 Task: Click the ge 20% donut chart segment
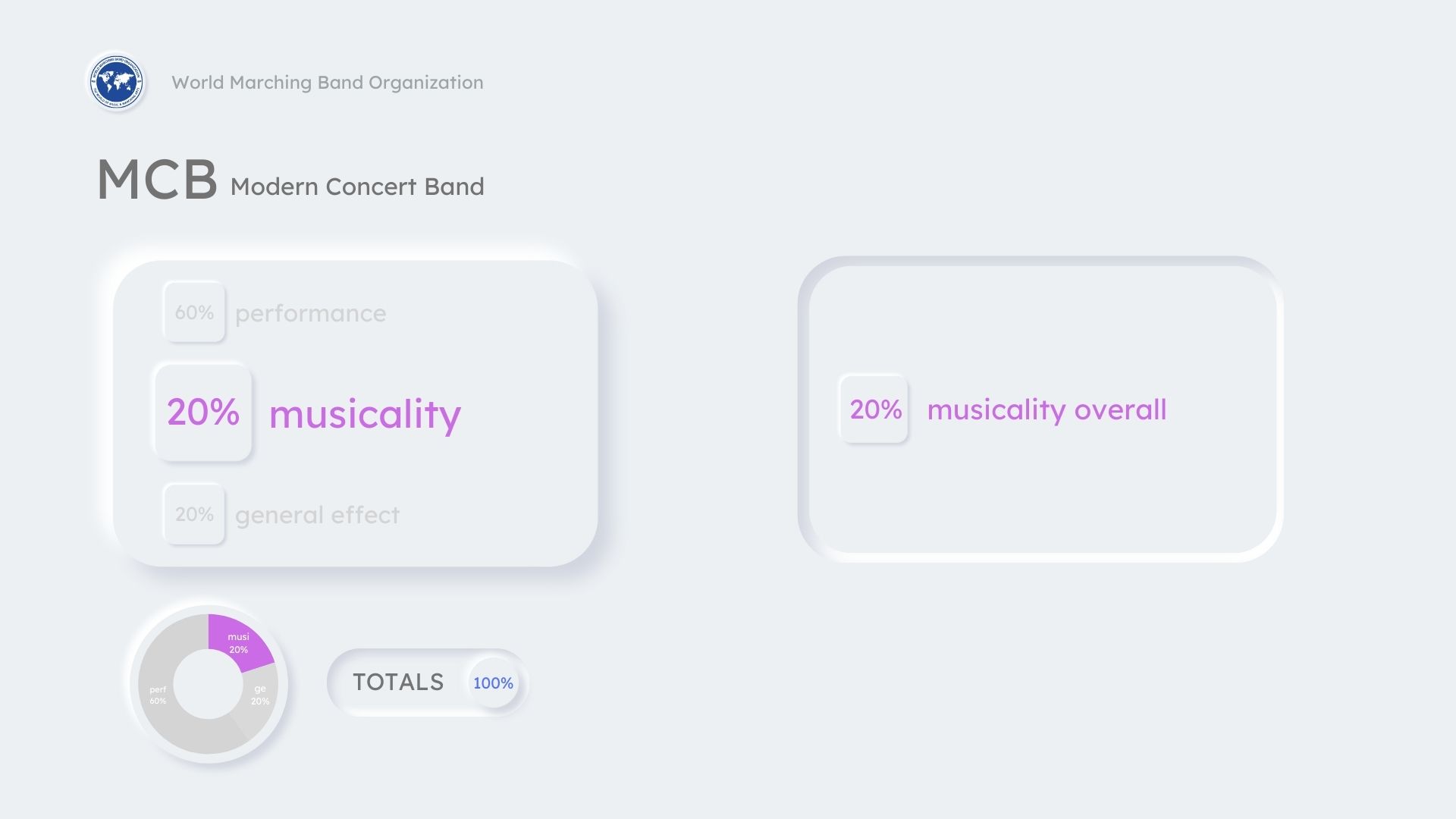pos(260,695)
